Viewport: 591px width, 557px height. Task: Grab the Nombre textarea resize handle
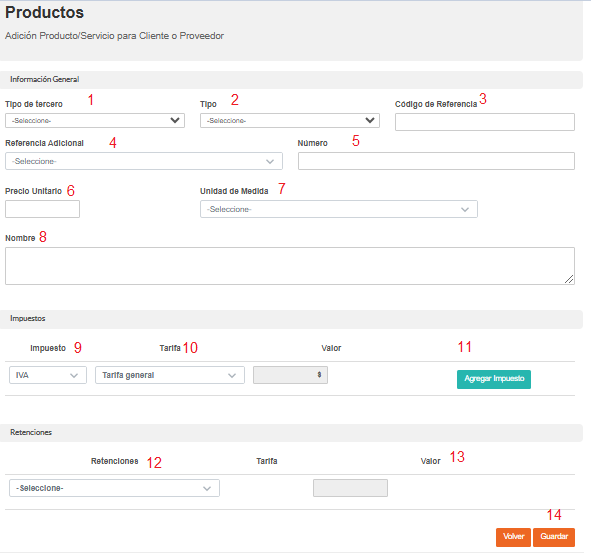click(569, 279)
